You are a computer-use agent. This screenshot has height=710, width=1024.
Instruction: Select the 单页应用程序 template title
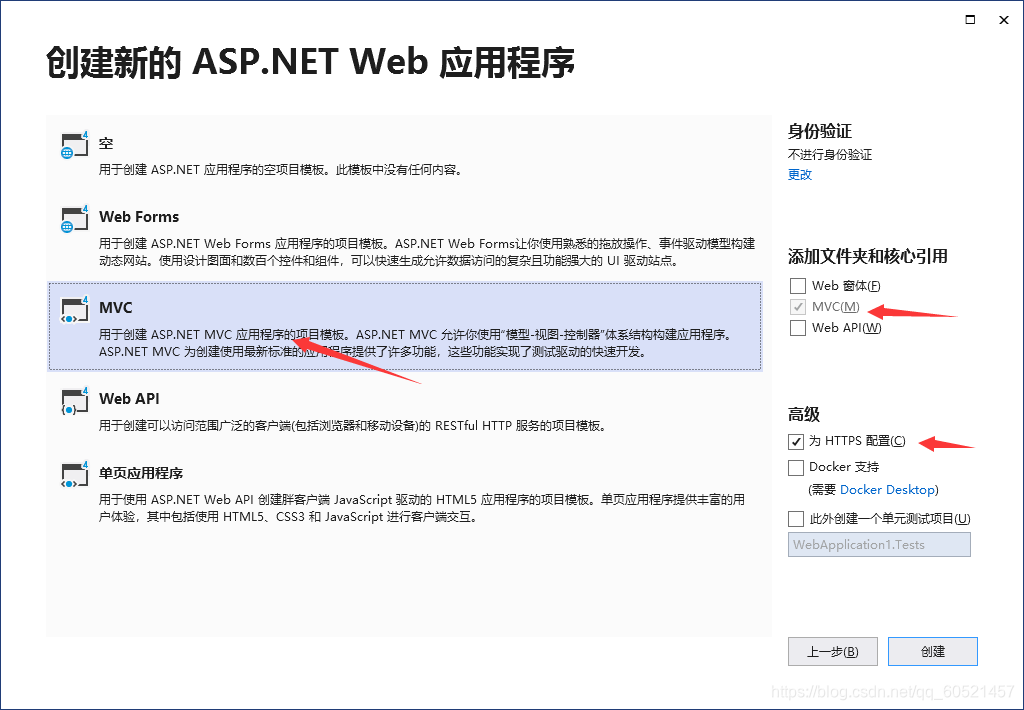[140, 473]
